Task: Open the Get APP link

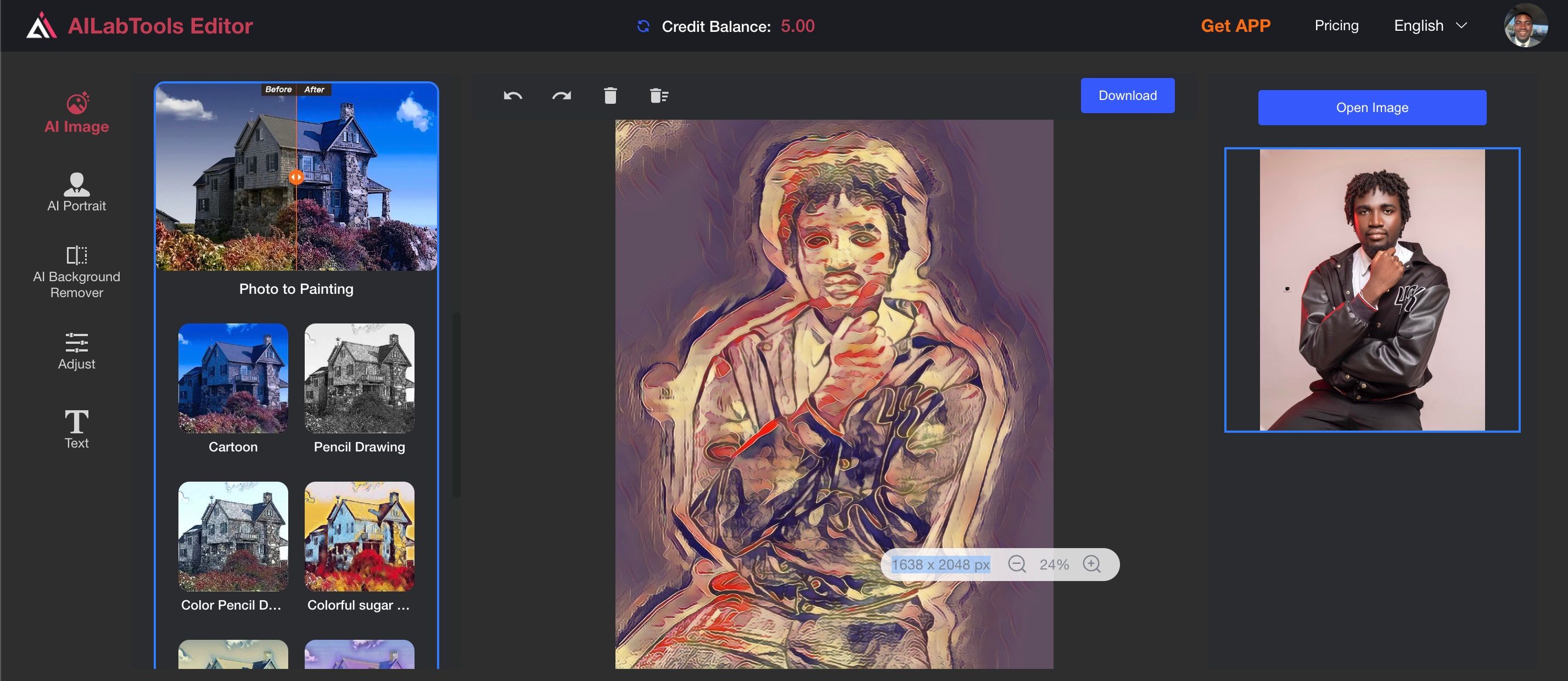Action: tap(1235, 26)
